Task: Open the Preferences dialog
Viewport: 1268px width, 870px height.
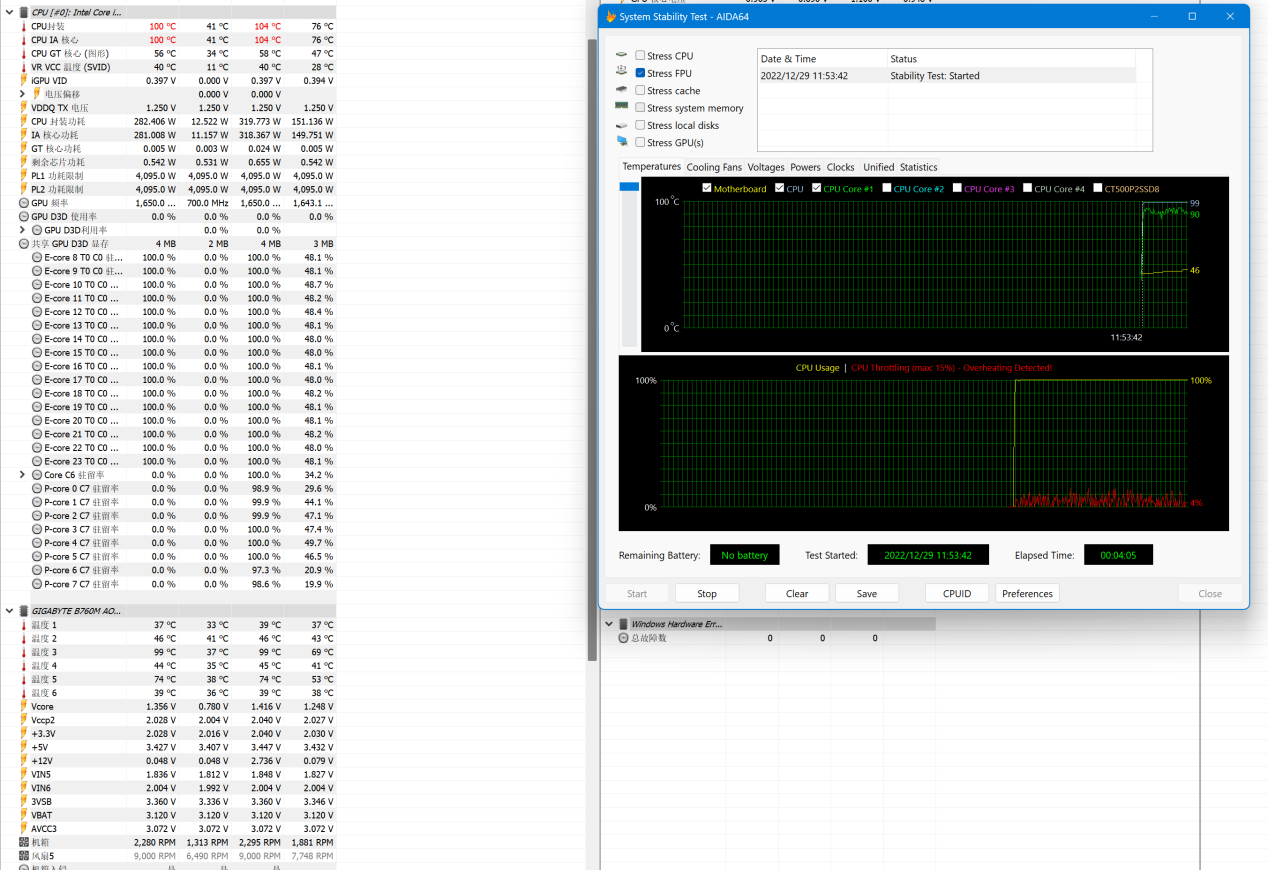Action: tap(1027, 593)
